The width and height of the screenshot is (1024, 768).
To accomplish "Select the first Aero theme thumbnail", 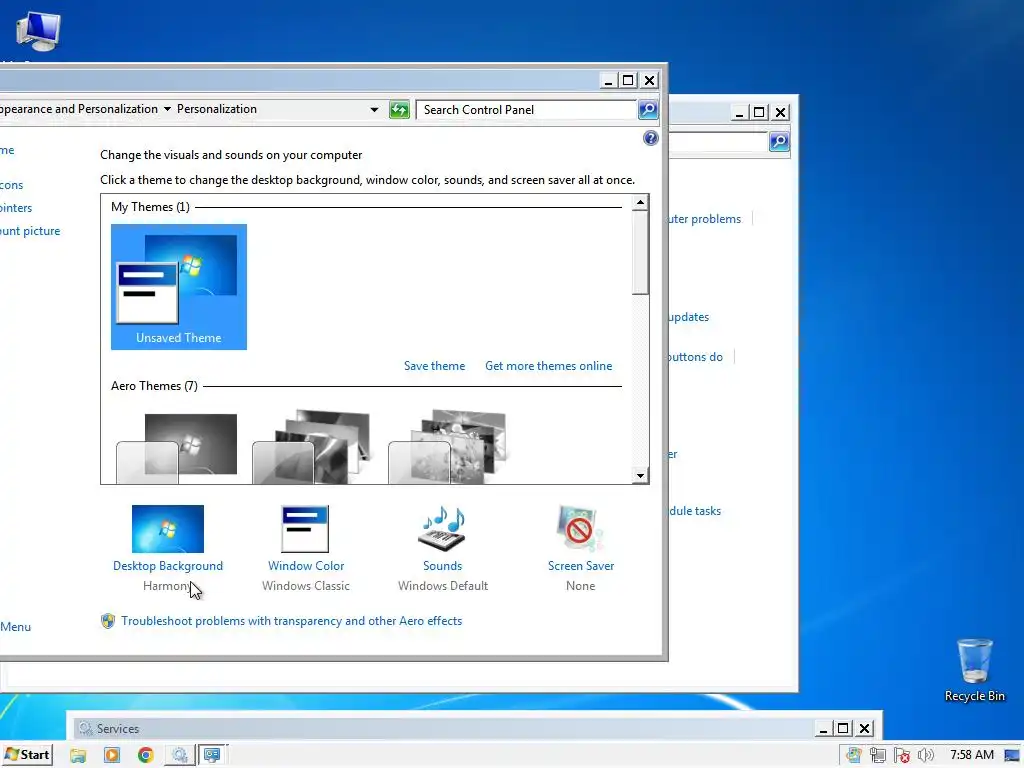I will coord(177,448).
